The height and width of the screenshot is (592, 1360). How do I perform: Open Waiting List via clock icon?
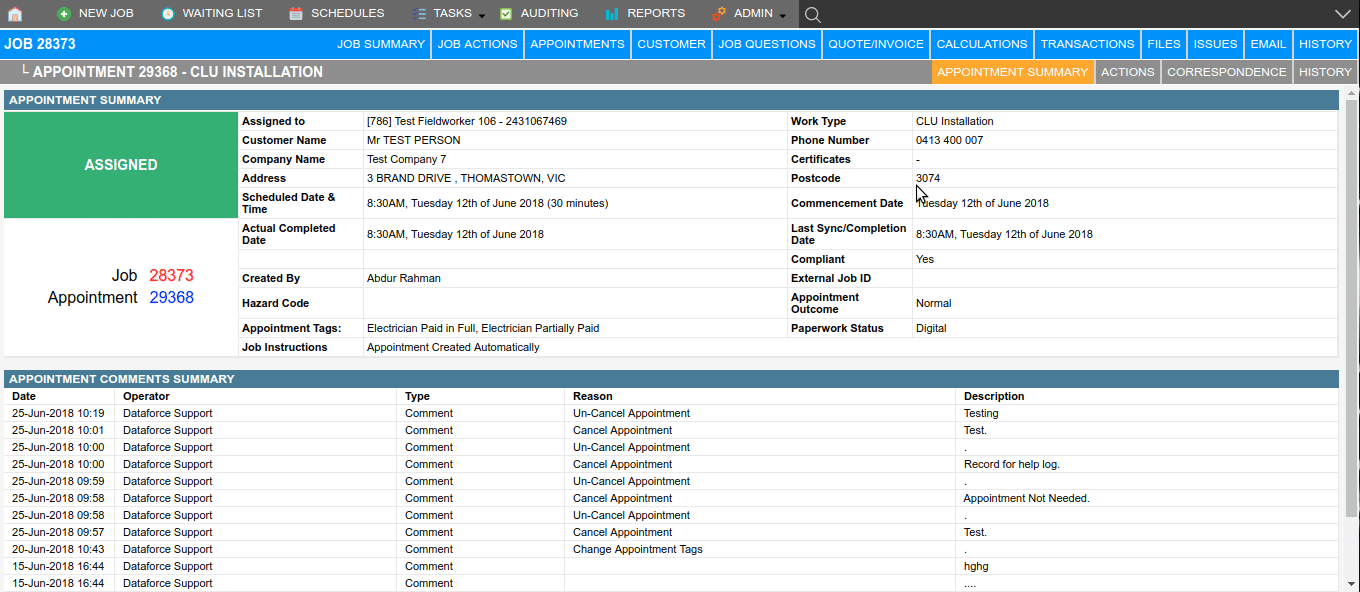click(167, 14)
